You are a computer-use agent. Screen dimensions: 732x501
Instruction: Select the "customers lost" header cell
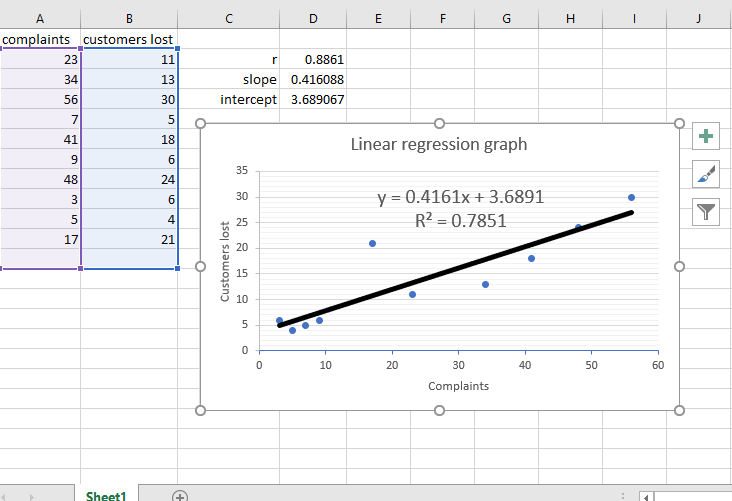(128, 39)
